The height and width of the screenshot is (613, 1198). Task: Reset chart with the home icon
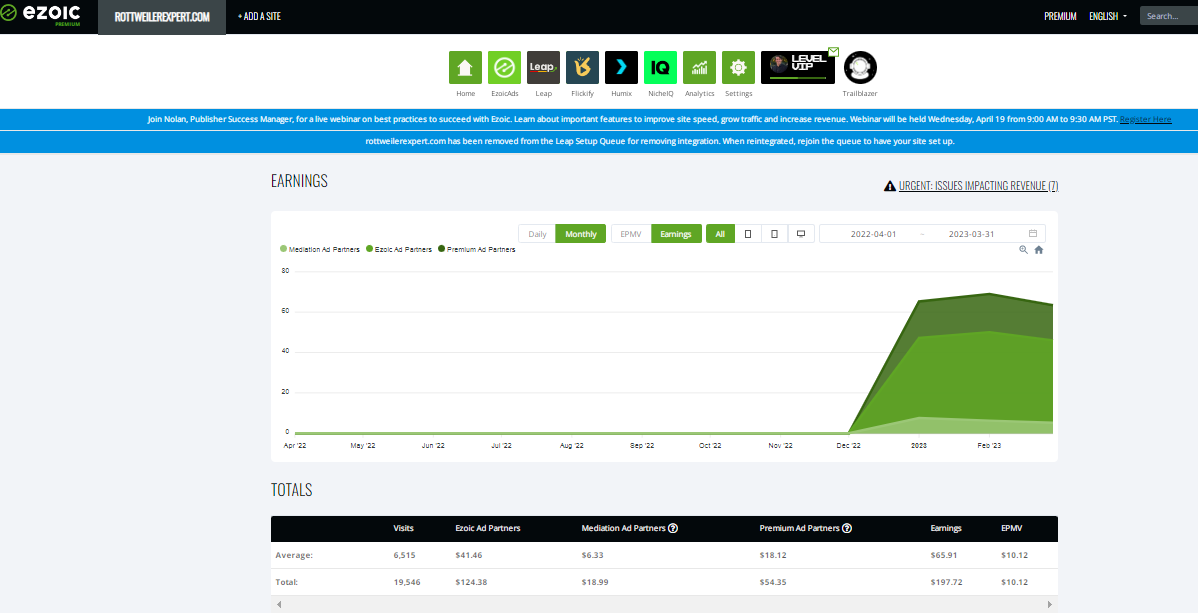pyautogui.click(x=1038, y=250)
